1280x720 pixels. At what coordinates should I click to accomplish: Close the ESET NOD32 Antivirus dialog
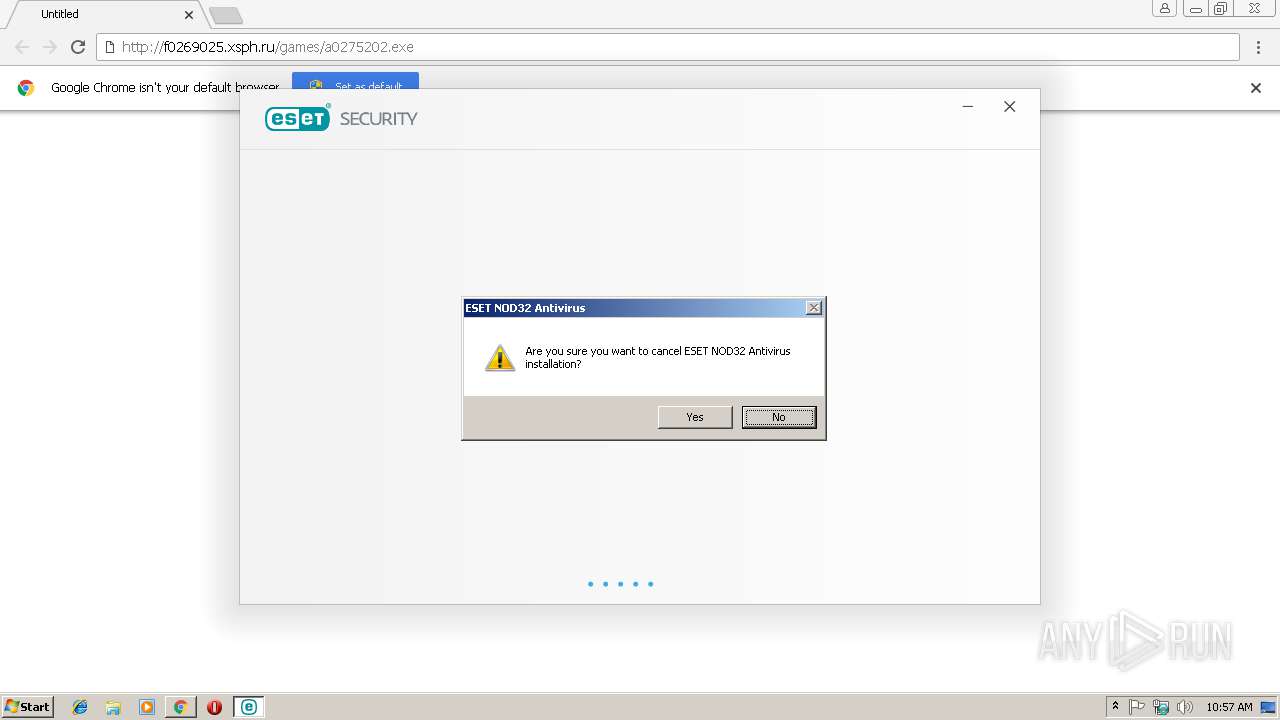point(814,308)
